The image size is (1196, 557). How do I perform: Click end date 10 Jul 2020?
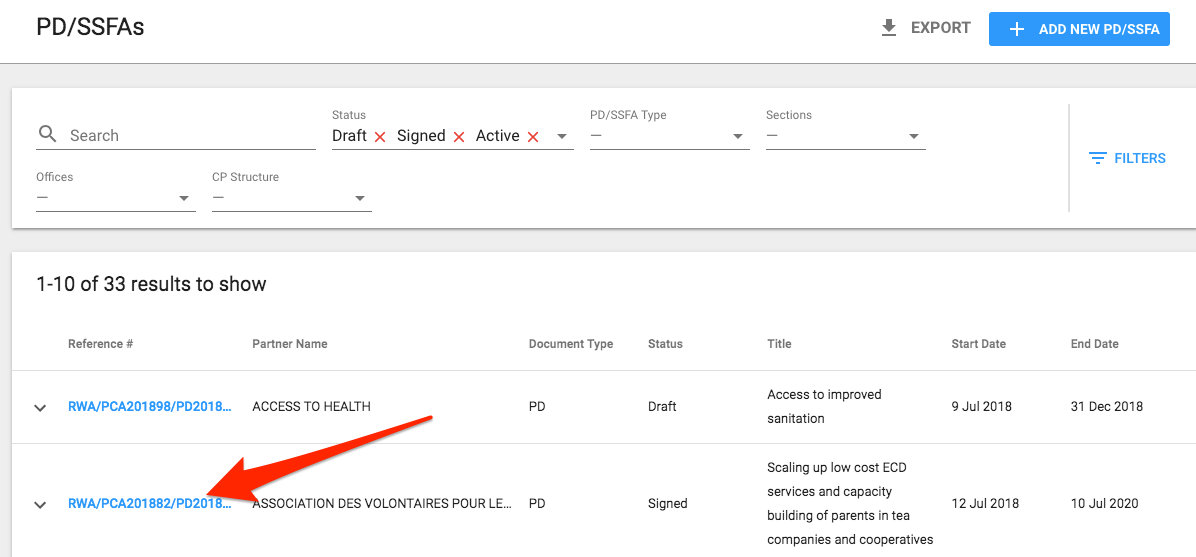1104,504
